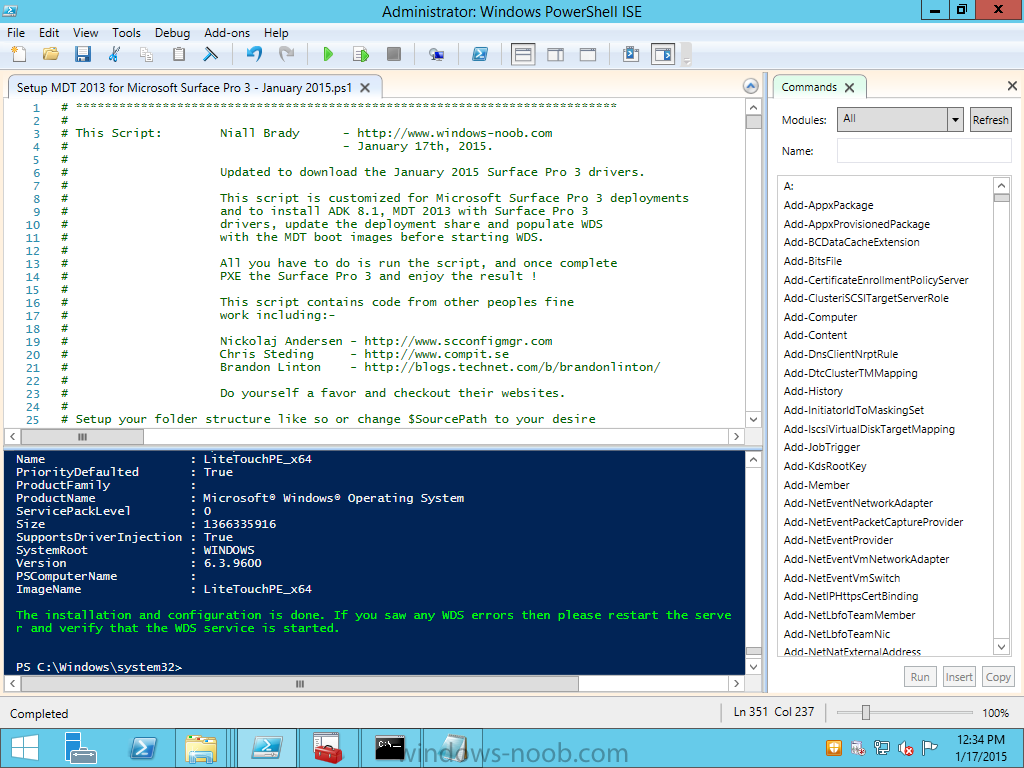
Task: Select the Setup MDT 2013 script tab
Action: pos(184,88)
